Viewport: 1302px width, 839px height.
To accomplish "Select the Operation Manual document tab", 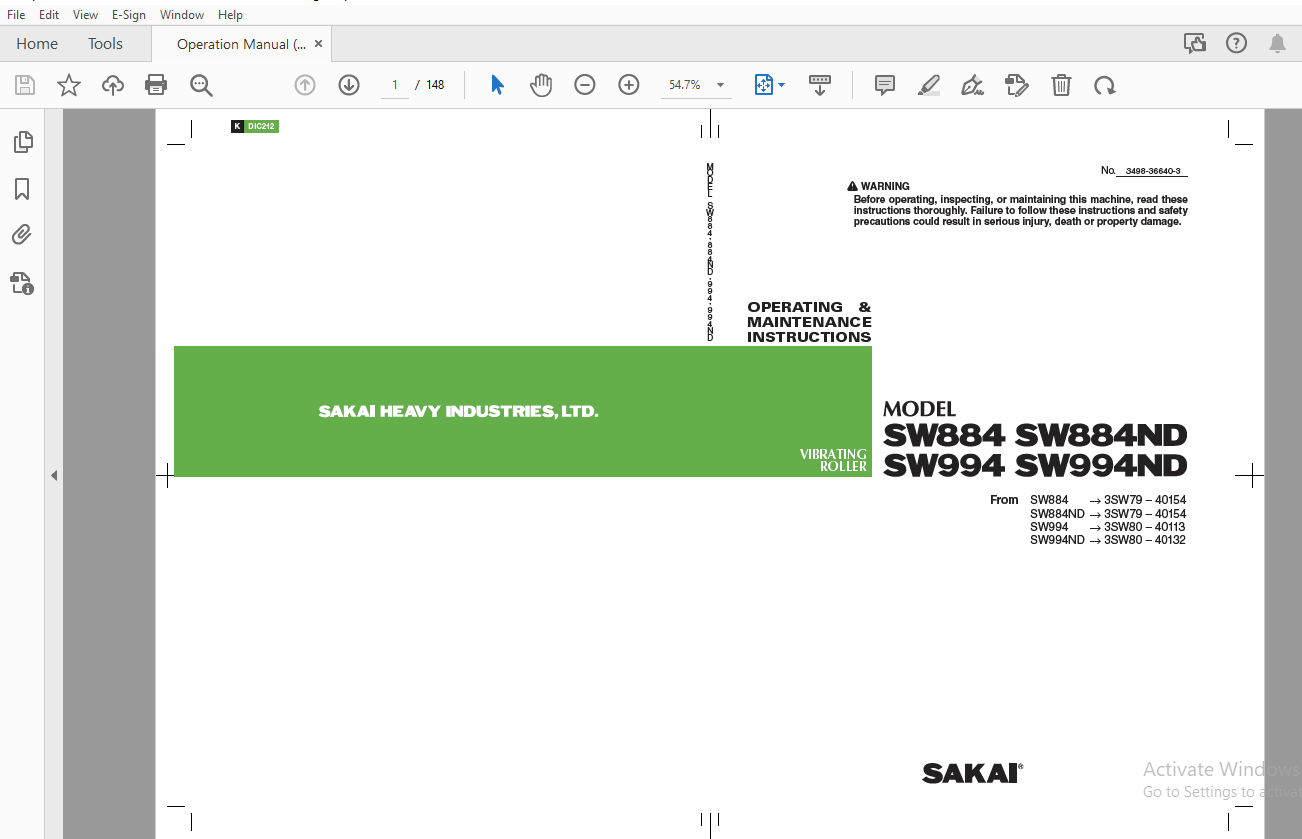I will coord(241,44).
